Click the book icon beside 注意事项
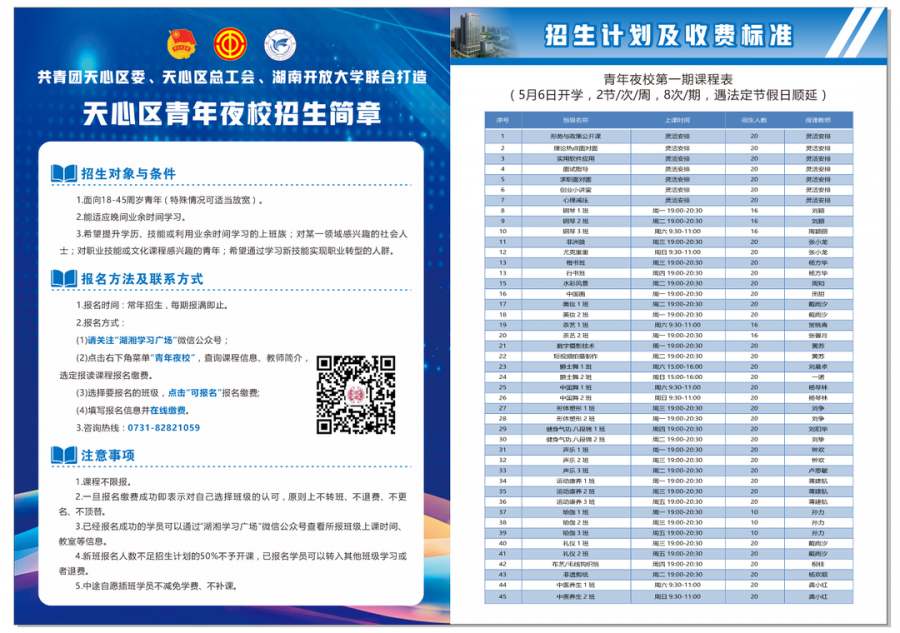Viewport: 900px width, 633px height. (64, 455)
